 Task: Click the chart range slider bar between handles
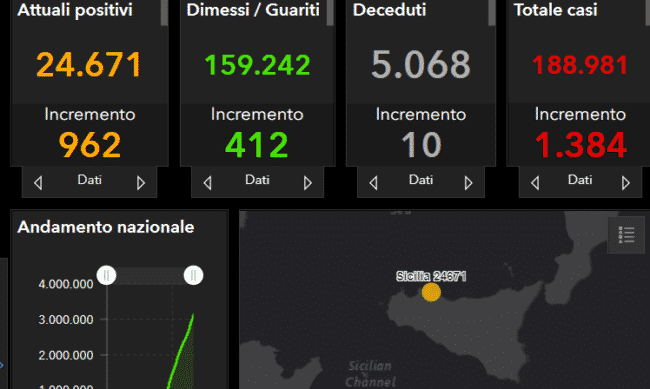[150, 276]
